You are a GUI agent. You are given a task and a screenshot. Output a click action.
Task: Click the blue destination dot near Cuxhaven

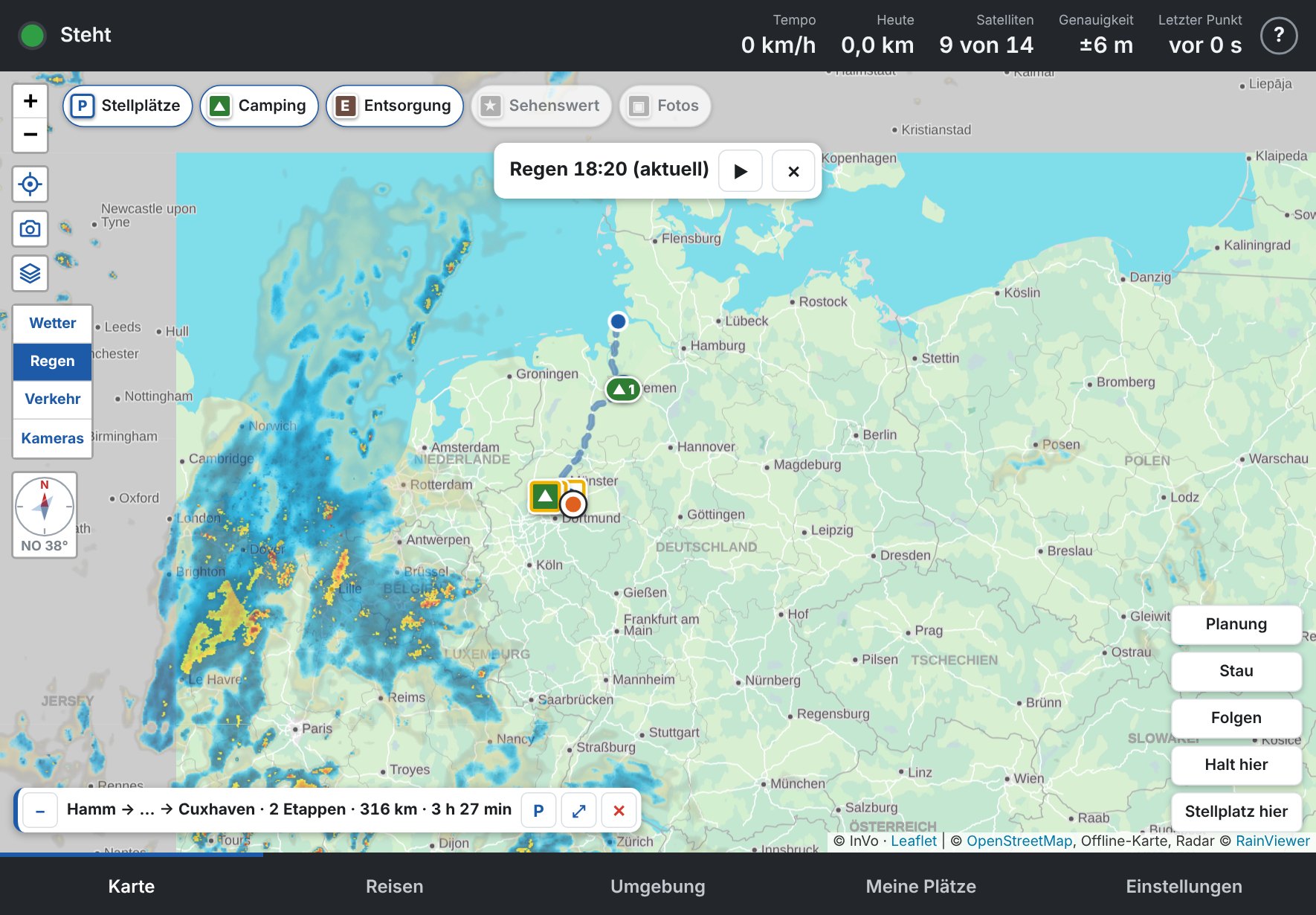point(618,321)
